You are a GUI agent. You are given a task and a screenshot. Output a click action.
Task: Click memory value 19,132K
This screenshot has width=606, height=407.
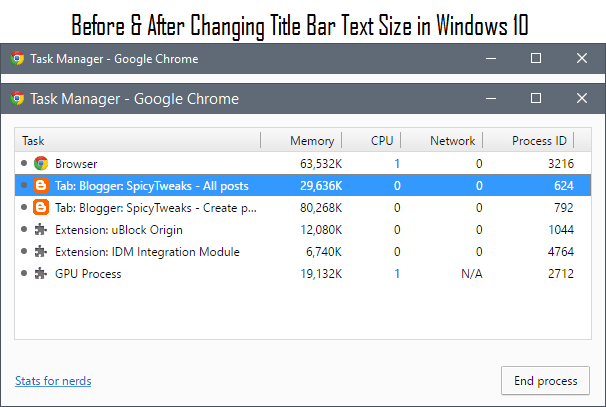(x=321, y=274)
